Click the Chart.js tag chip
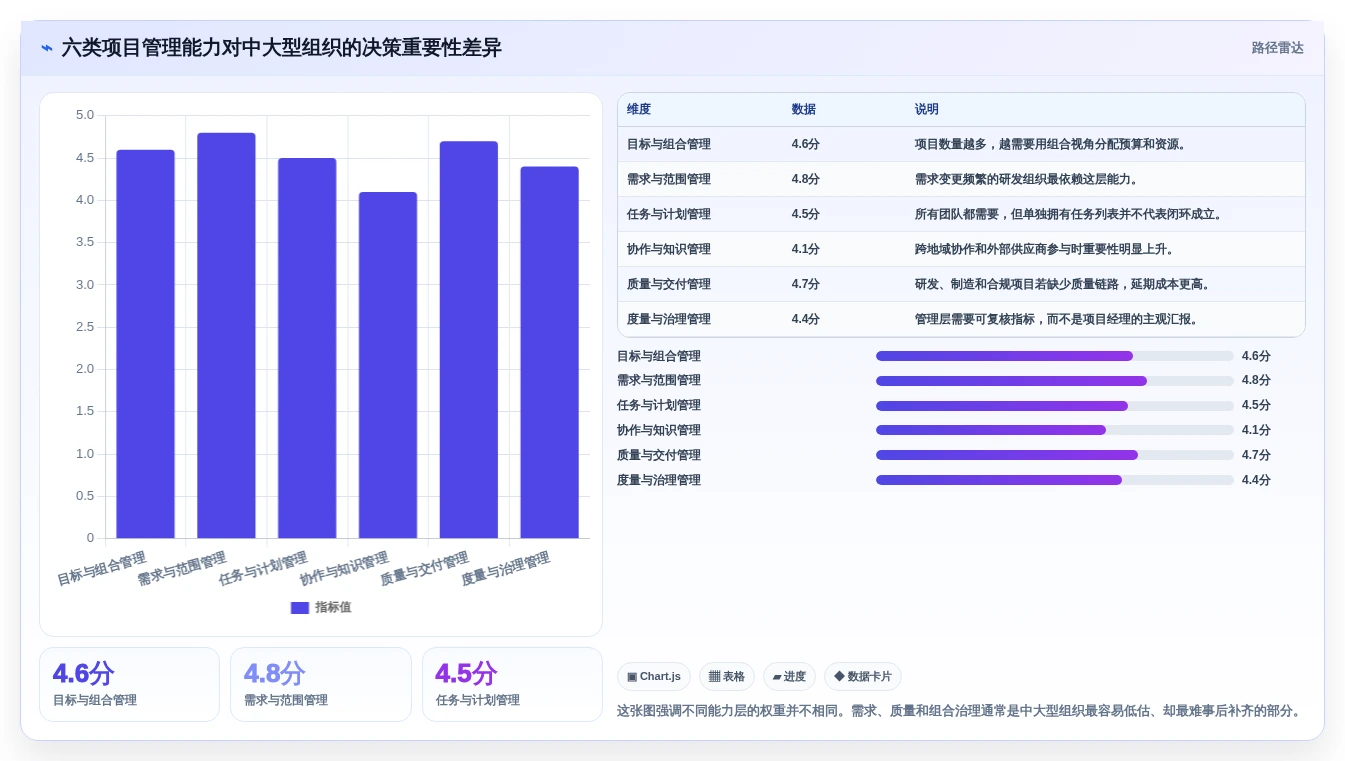Viewport: 1345px width, 761px height. coord(654,677)
